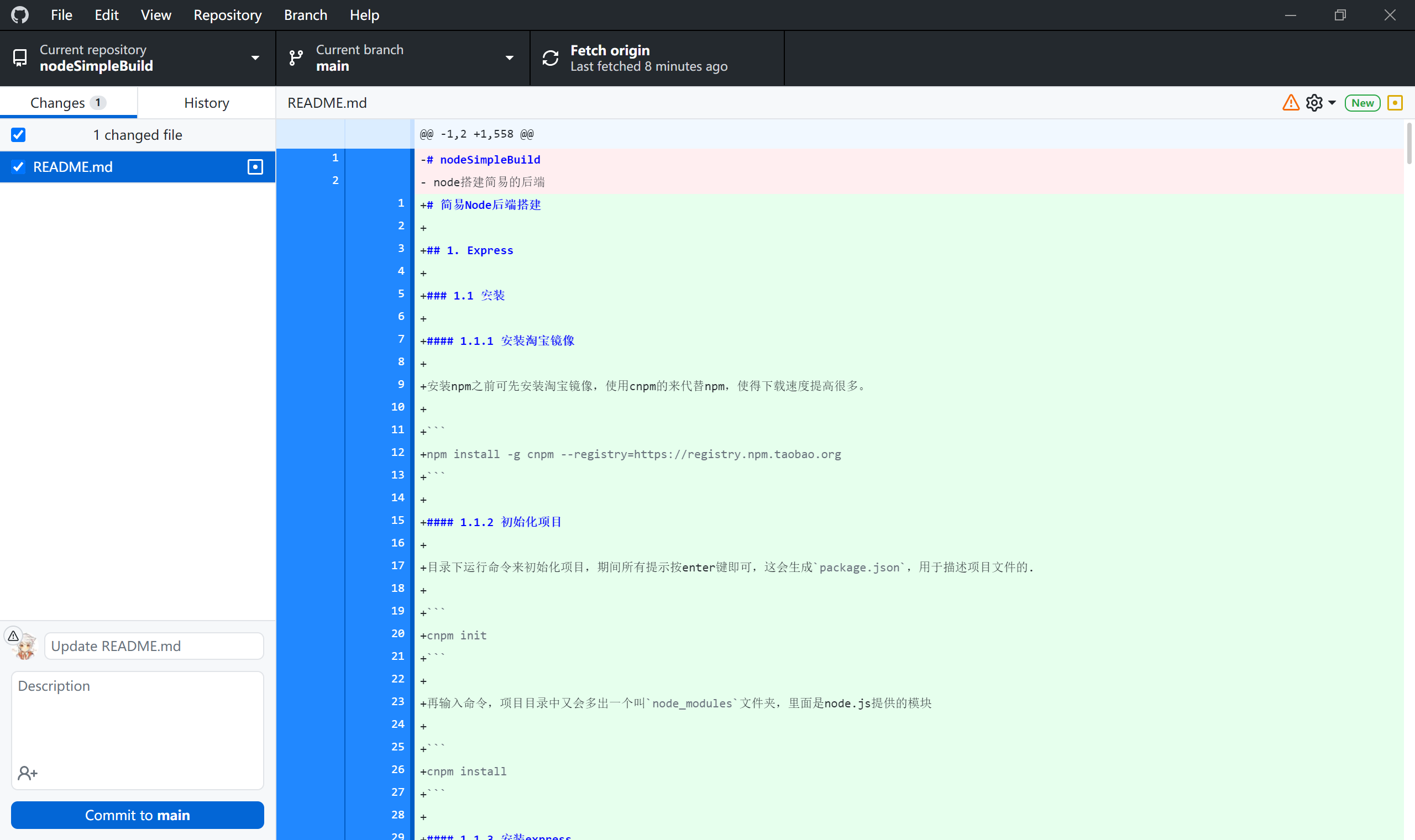The height and width of the screenshot is (840, 1415).
Task: Click the '1 changed file' label
Action: click(138, 135)
